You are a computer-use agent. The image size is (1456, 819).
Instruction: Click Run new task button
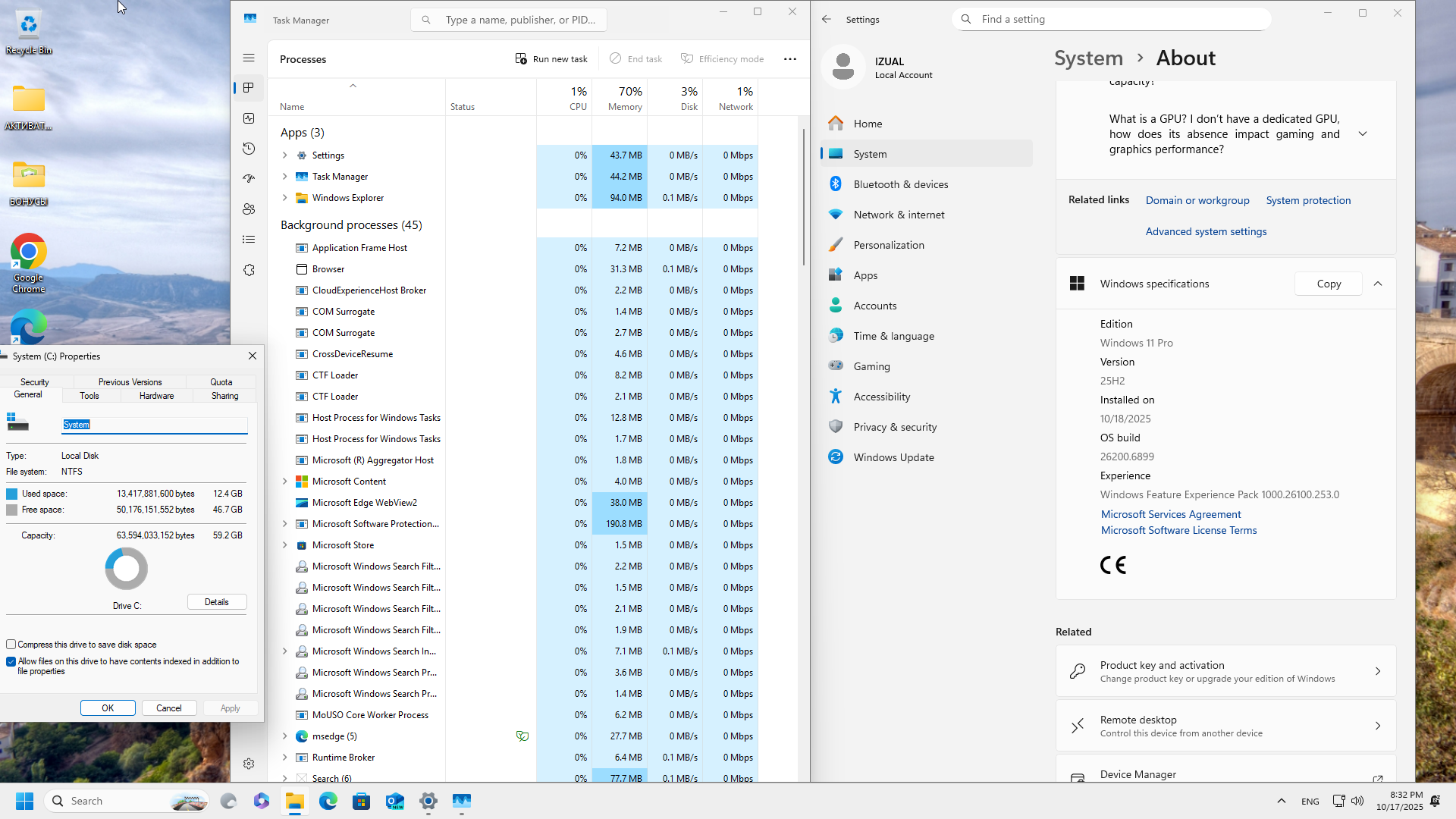point(551,59)
